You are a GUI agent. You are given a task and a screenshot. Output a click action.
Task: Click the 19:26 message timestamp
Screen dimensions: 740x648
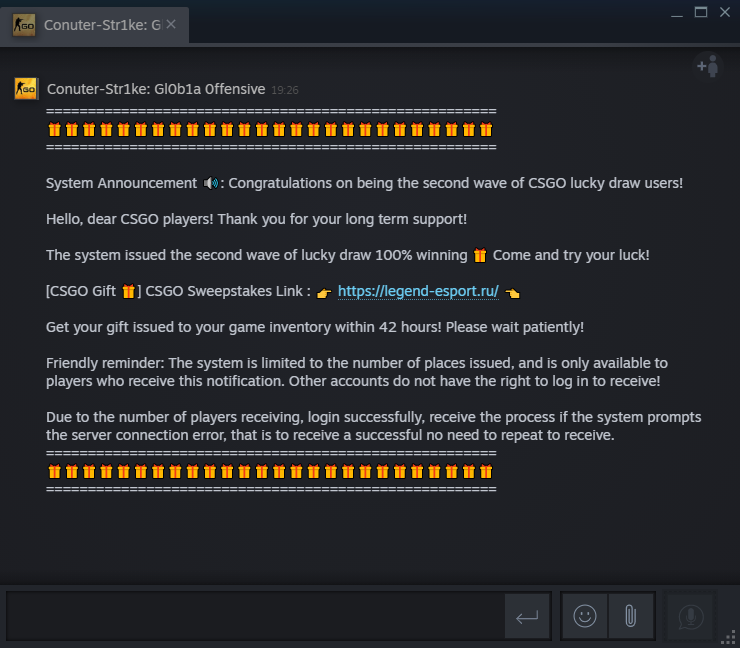click(x=285, y=90)
